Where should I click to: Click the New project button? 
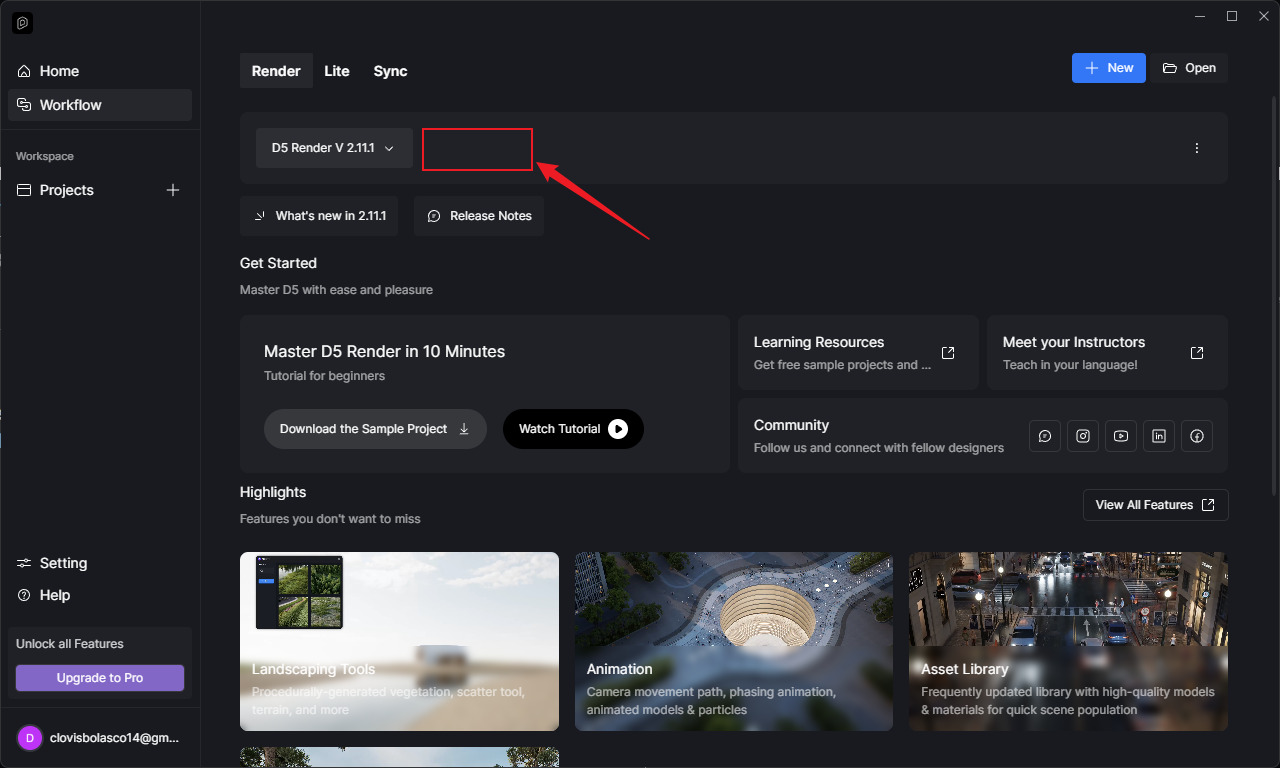(1108, 68)
